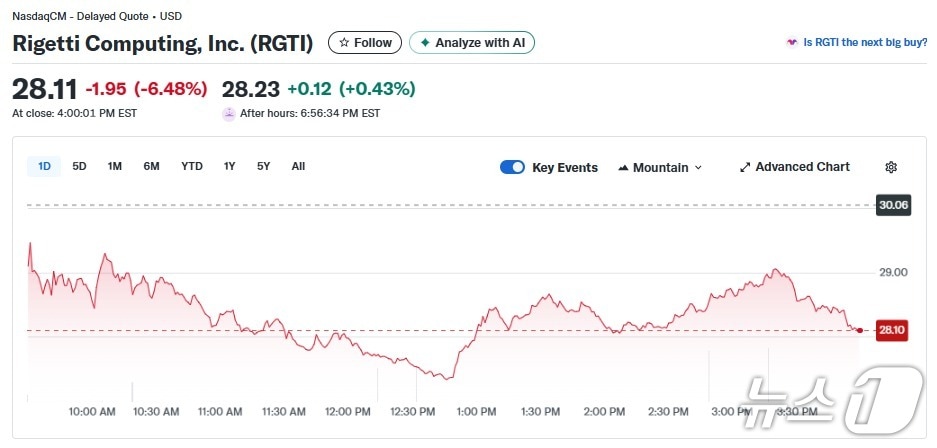Switch to the 5D time range
937x448 pixels.
tap(80, 166)
